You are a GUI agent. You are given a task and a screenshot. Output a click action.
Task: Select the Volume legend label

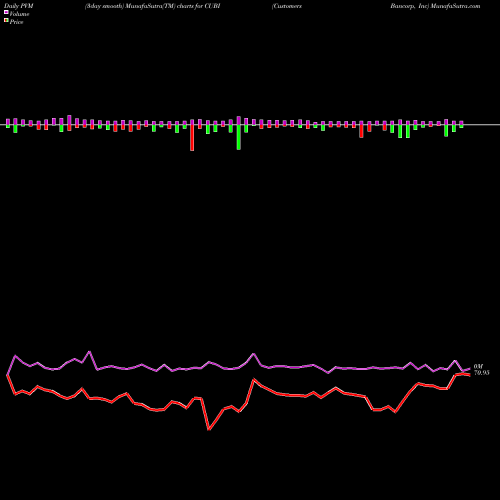[19, 14]
